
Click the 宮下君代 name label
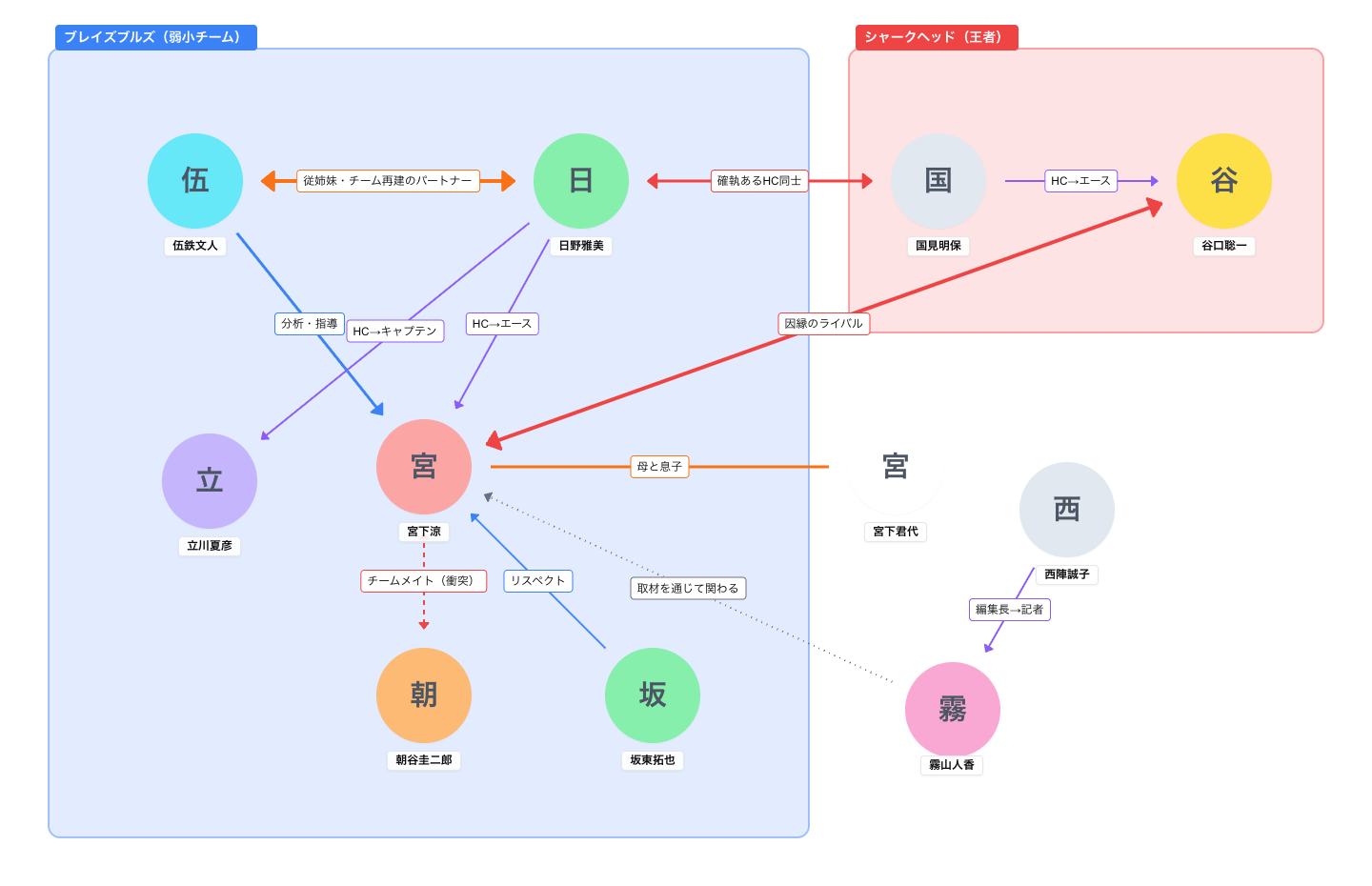click(896, 532)
